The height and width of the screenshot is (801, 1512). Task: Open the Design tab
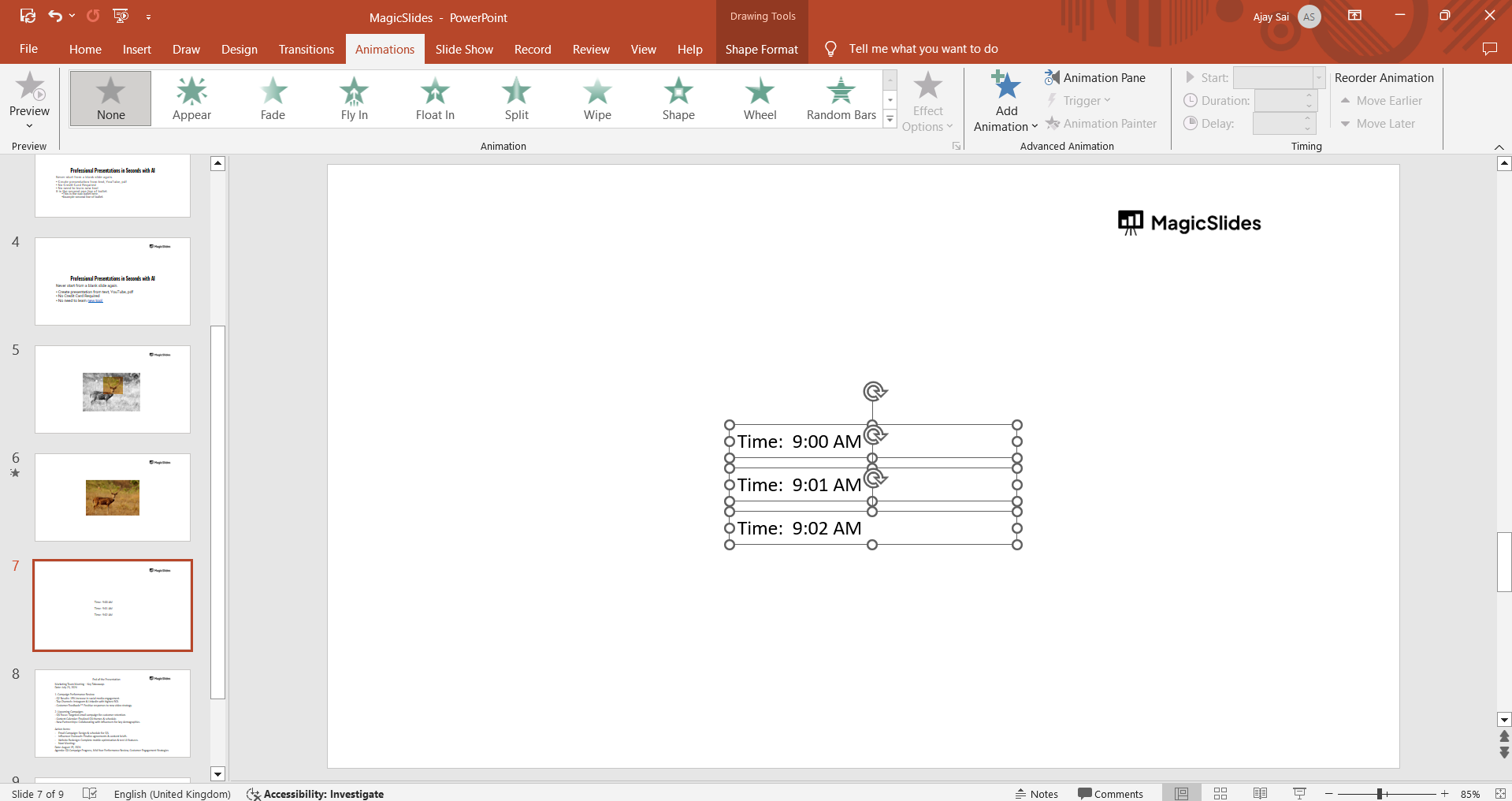pyautogui.click(x=240, y=49)
